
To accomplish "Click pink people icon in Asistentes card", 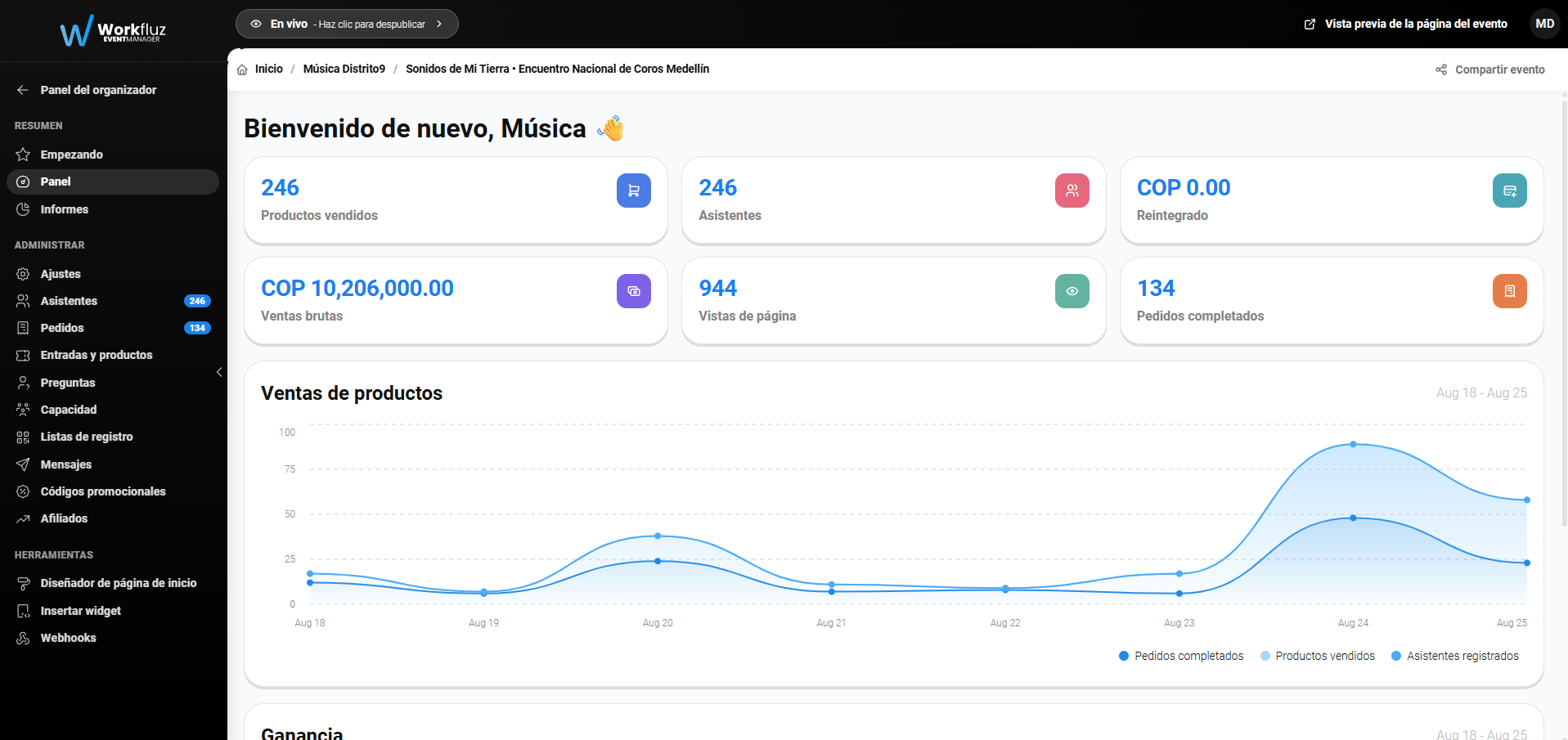I will coord(1072,191).
